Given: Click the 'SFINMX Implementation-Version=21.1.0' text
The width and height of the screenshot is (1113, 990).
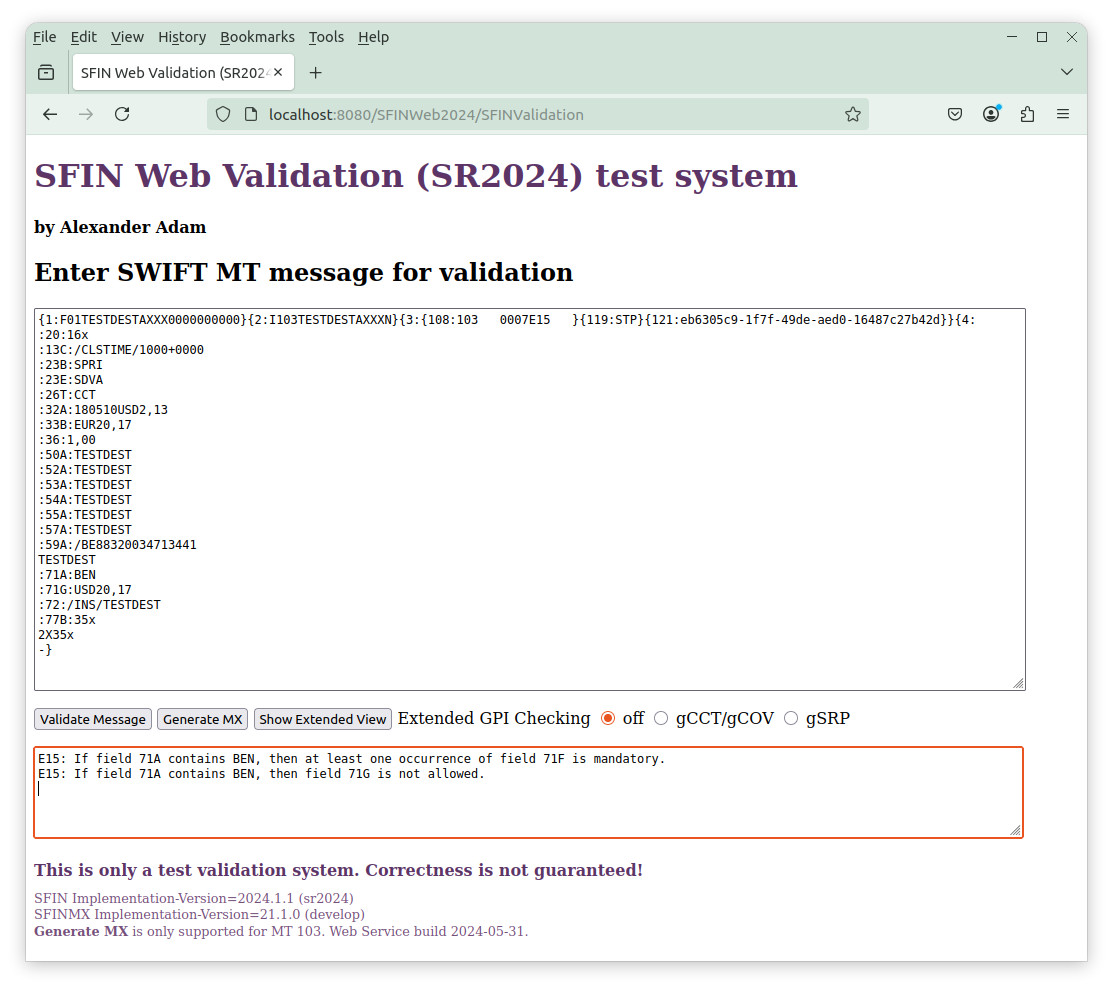Looking at the screenshot, I should point(199,914).
